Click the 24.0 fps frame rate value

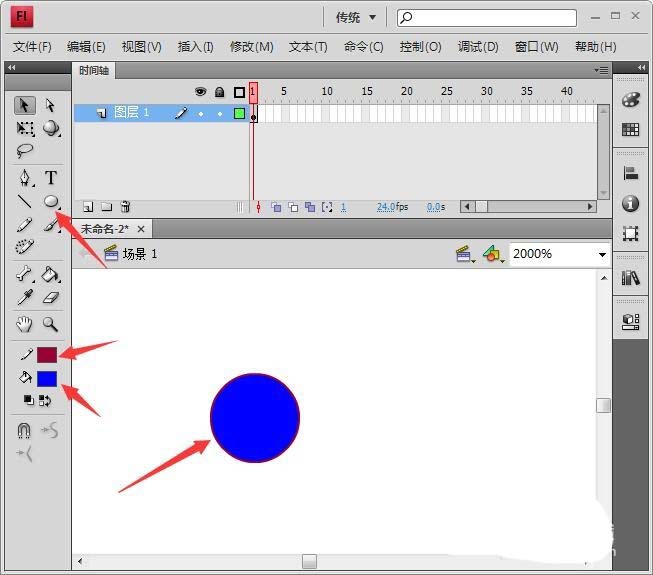[386, 207]
